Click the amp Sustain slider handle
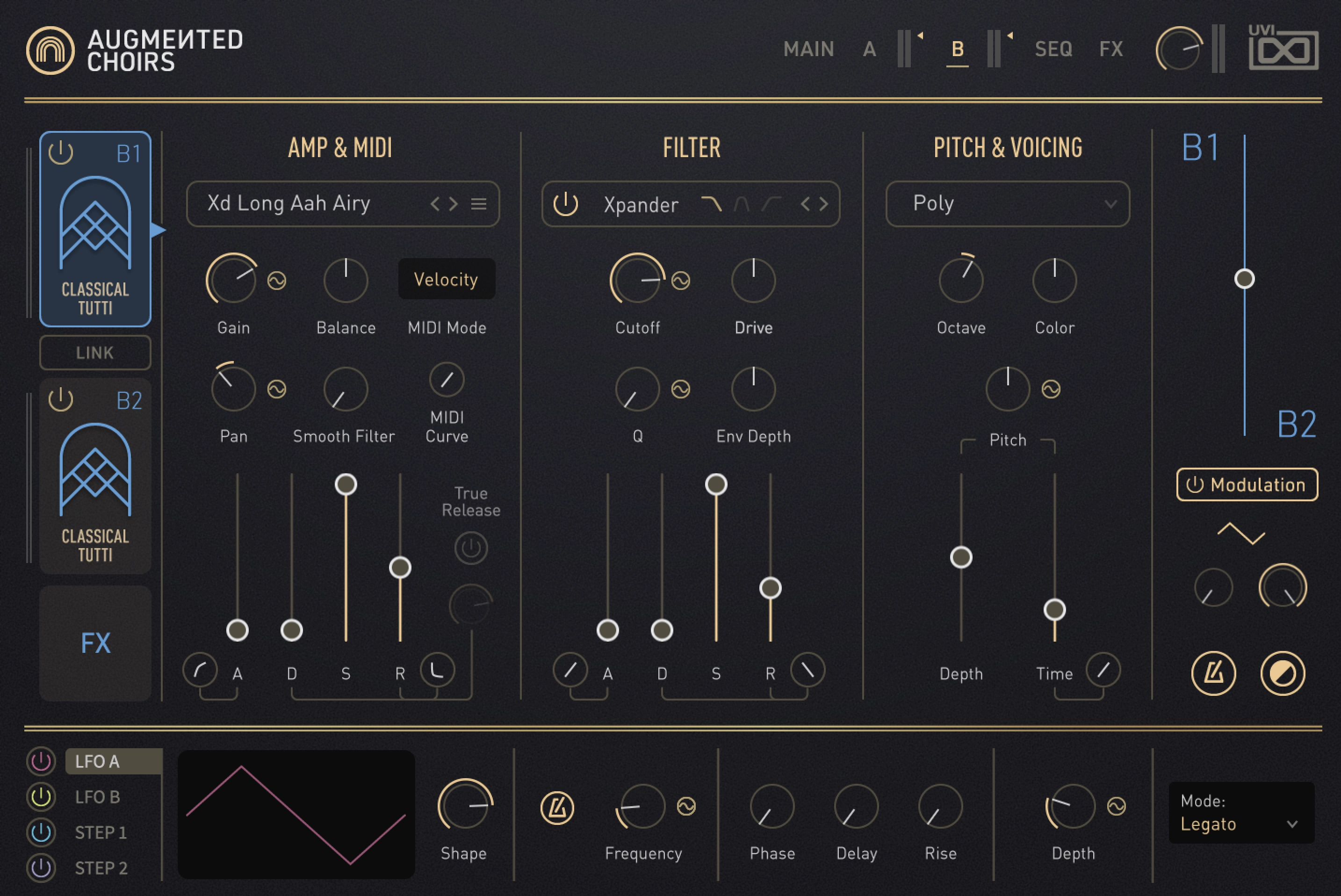 pos(346,484)
